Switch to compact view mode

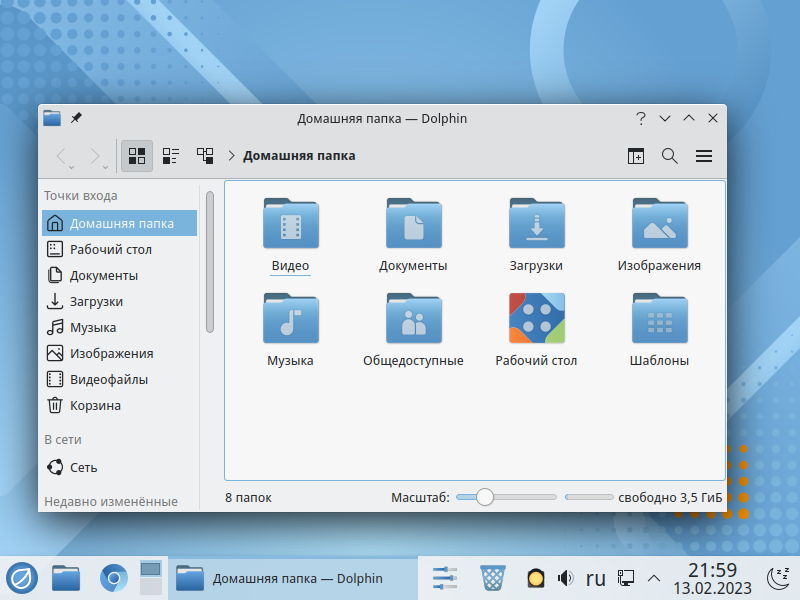[x=171, y=156]
